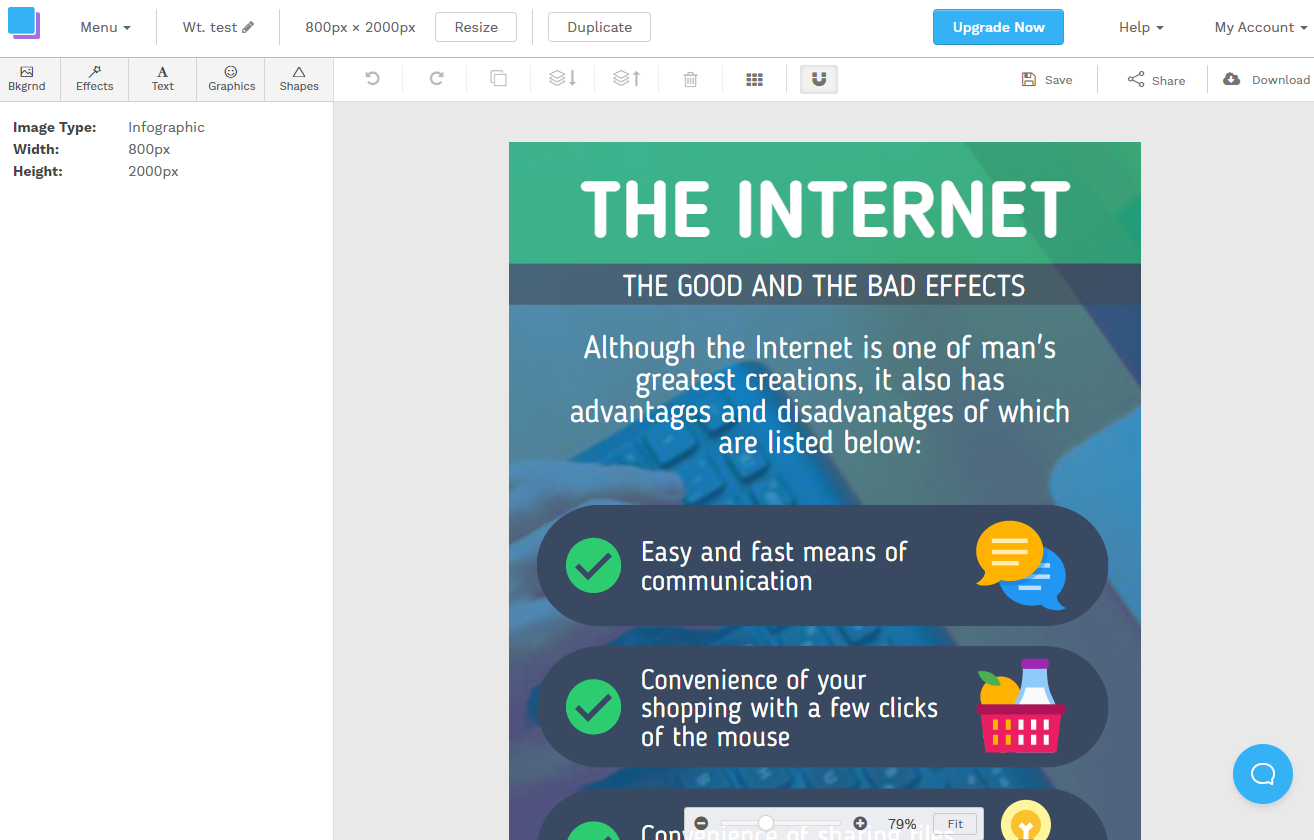Click Save in the toolbar

coord(1047,80)
